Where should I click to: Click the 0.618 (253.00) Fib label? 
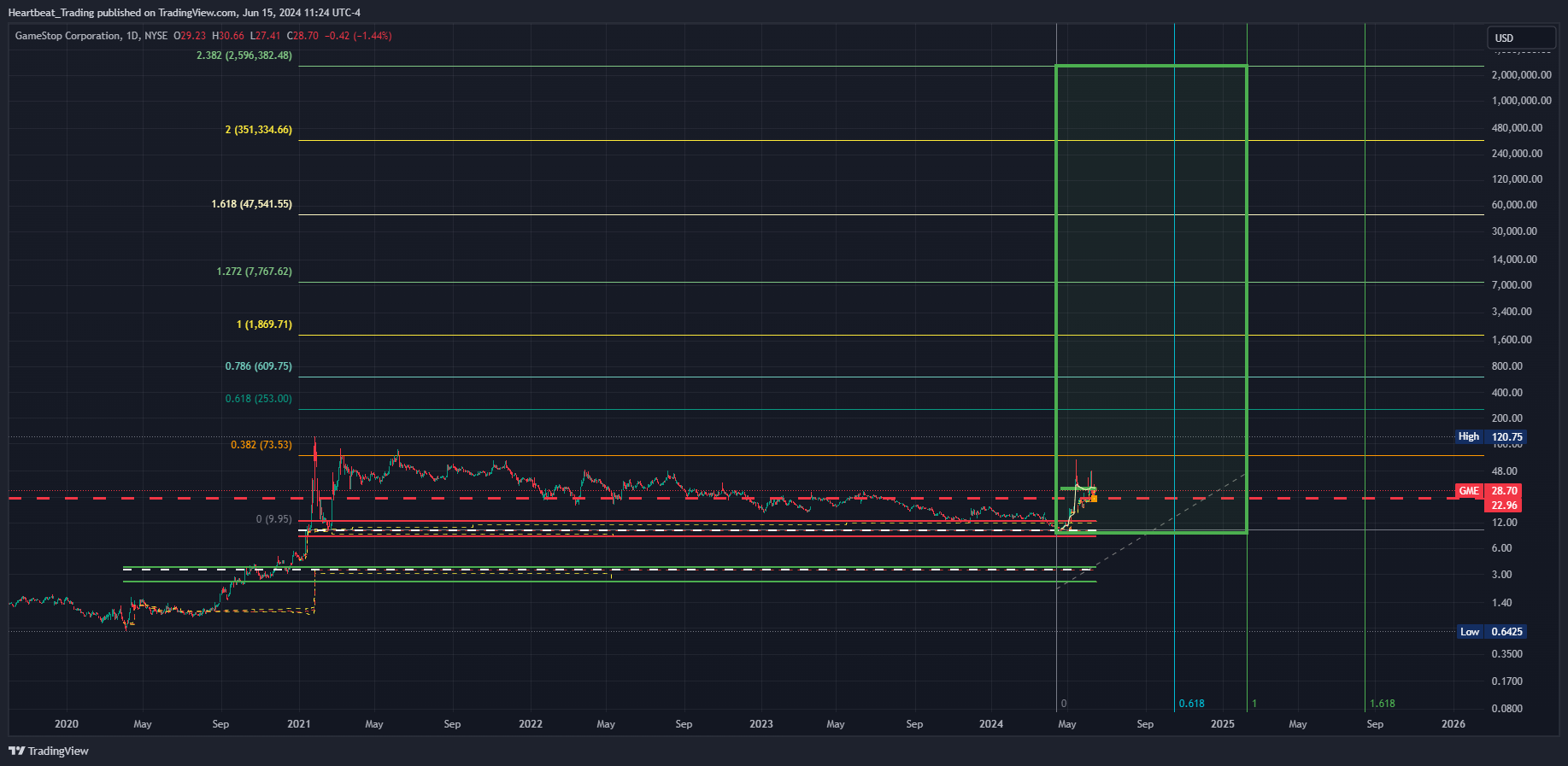(x=259, y=399)
